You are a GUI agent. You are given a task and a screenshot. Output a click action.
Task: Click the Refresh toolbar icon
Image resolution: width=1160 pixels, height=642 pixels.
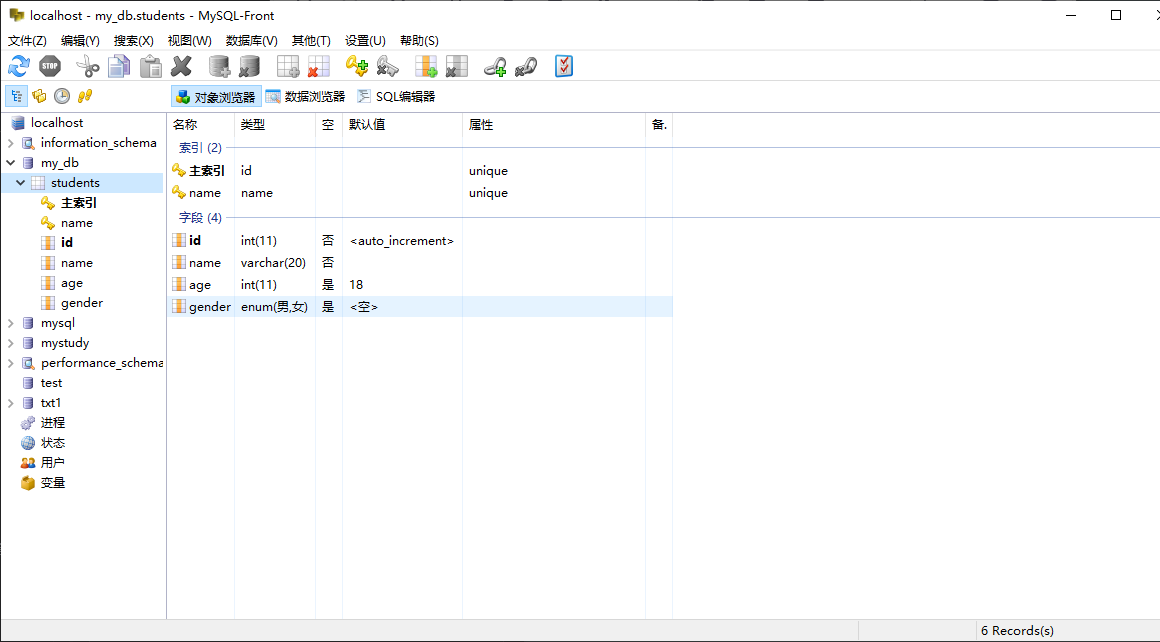[18, 66]
